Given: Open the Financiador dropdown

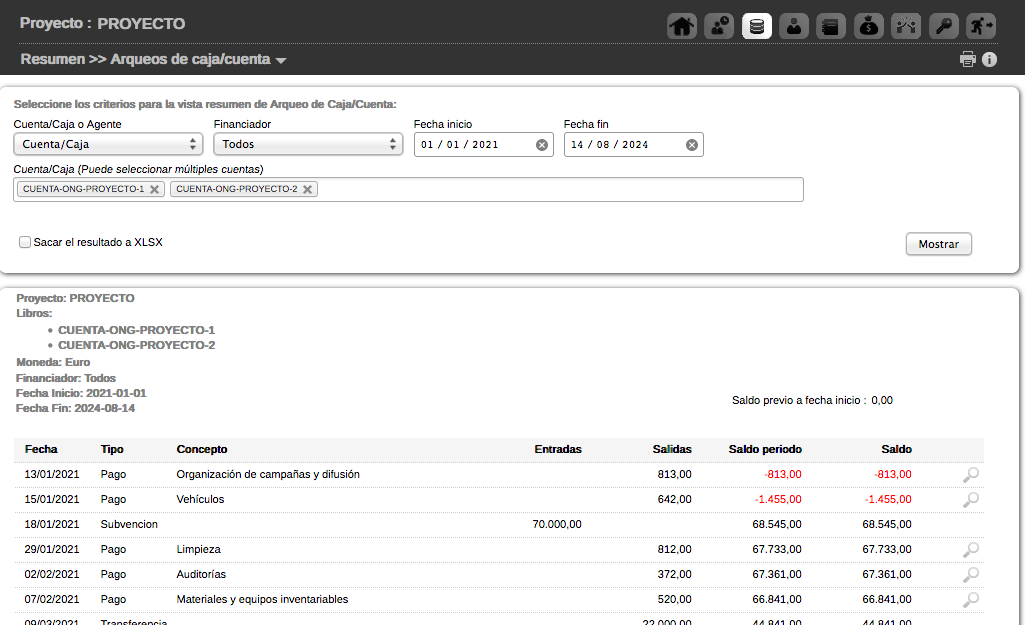Looking at the screenshot, I should (308, 144).
